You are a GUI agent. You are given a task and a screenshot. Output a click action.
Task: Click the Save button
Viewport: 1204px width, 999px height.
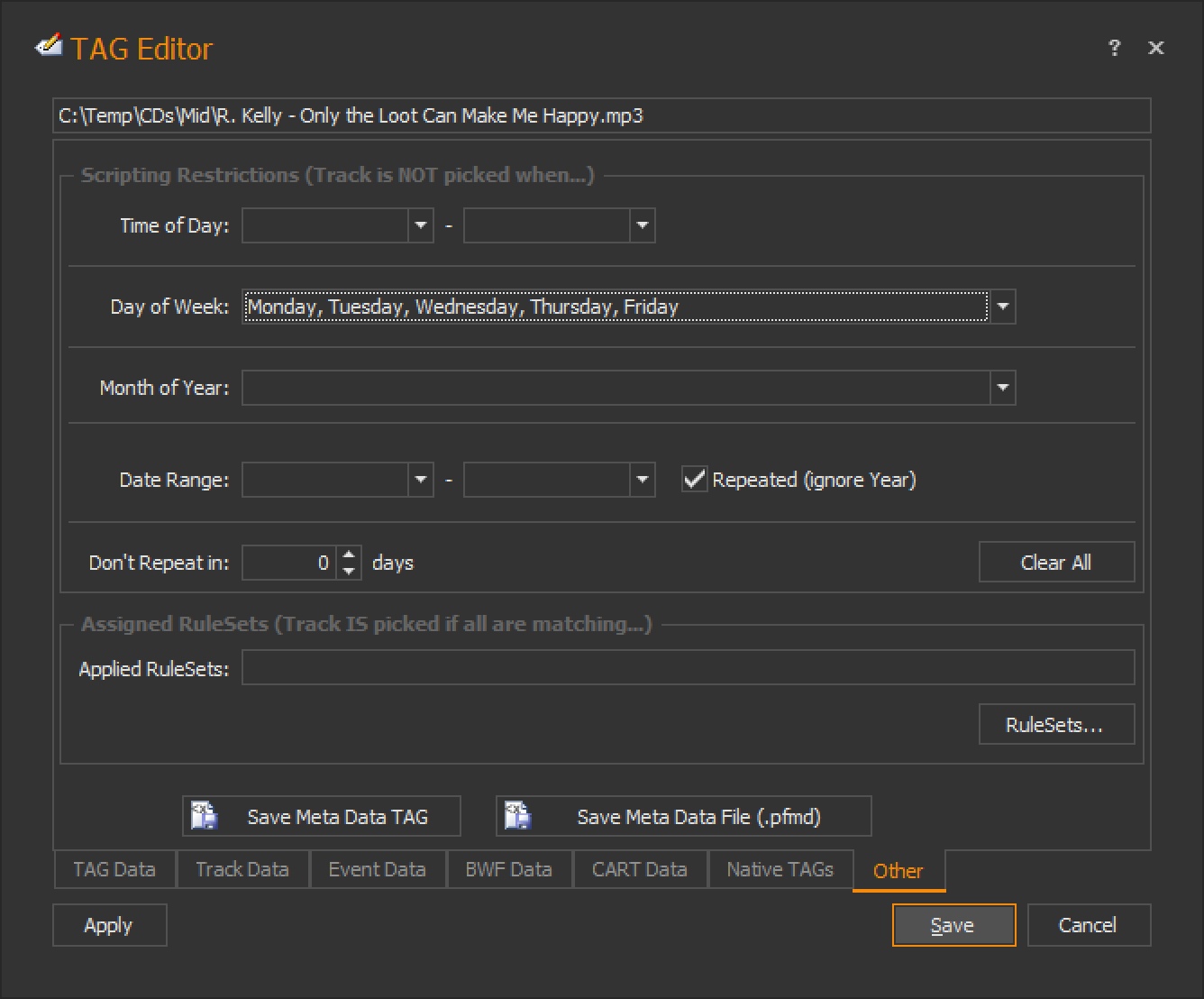[x=953, y=925]
